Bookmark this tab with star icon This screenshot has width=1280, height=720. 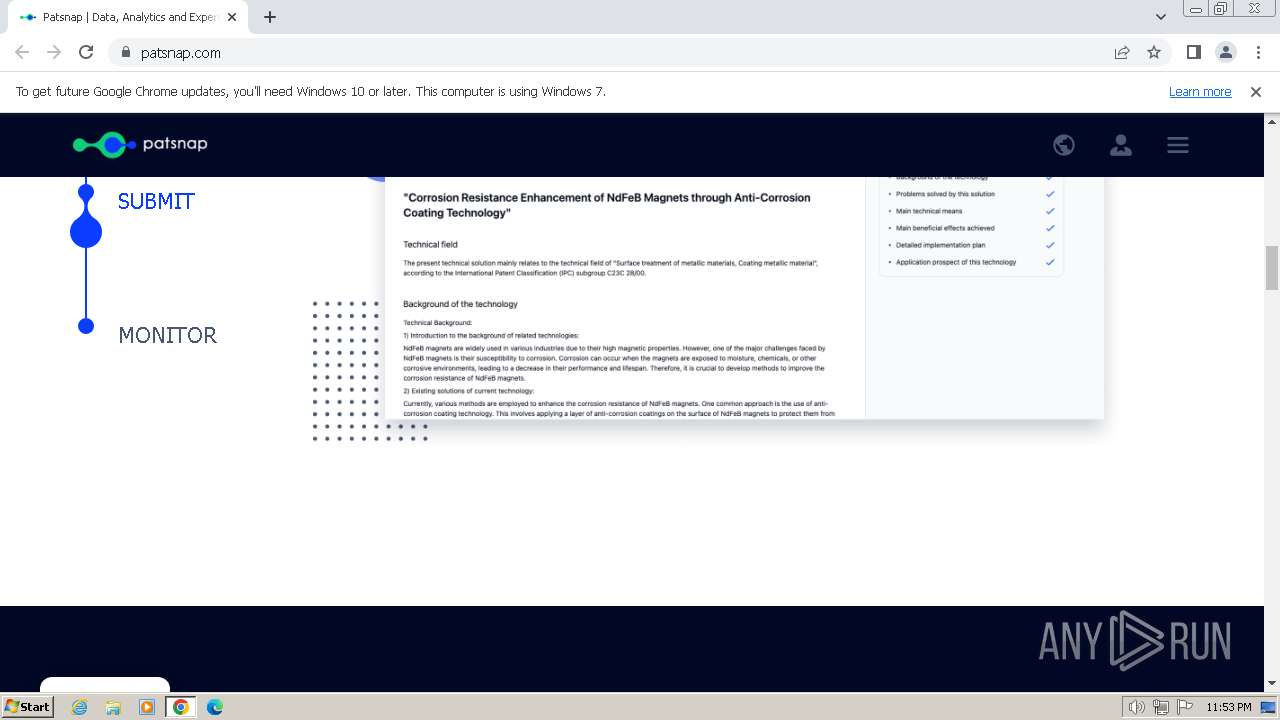(1154, 52)
